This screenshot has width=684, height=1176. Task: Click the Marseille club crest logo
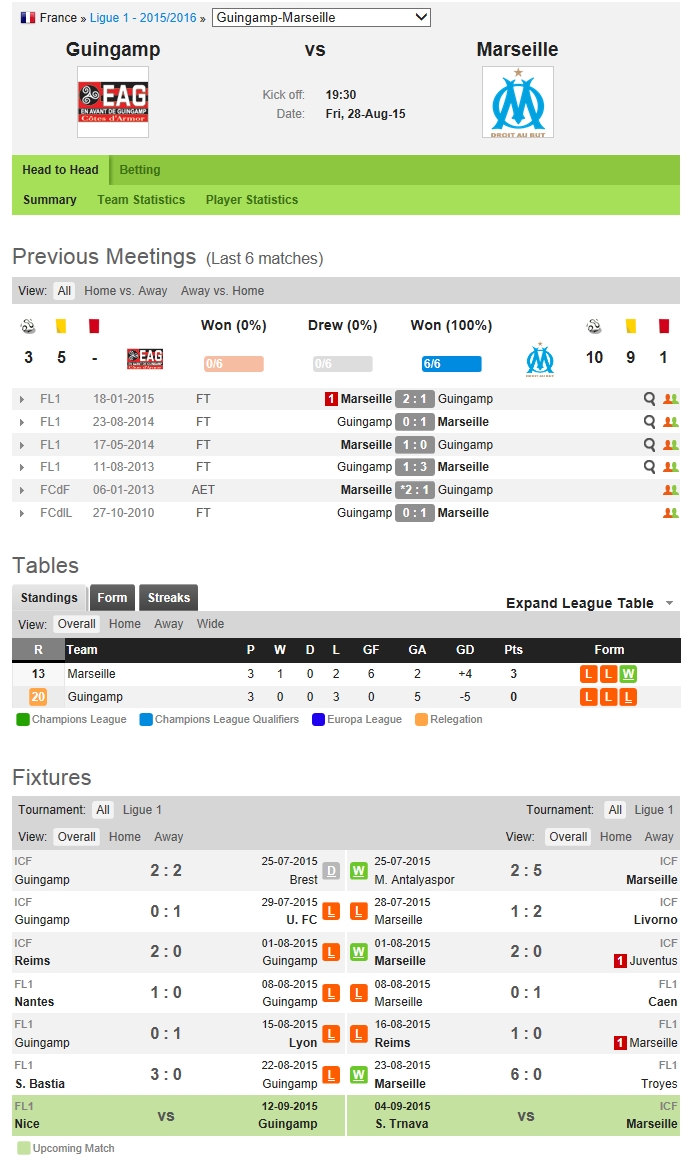point(517,102)
